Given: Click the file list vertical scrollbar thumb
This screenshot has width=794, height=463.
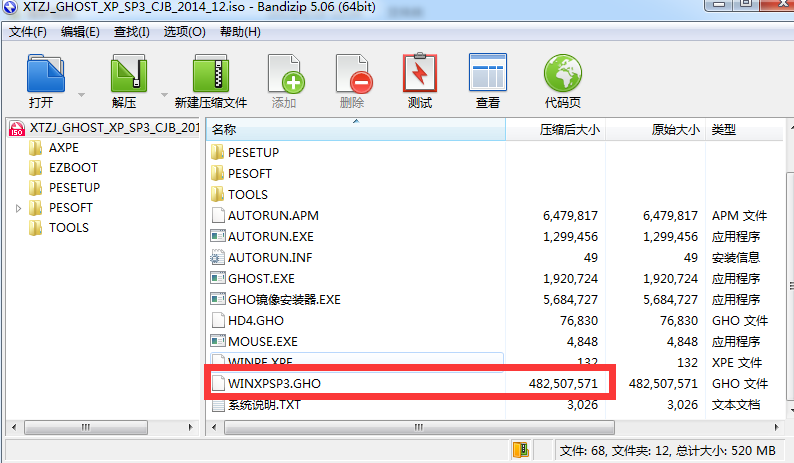Looking at the screenshot, I should 790,286.
